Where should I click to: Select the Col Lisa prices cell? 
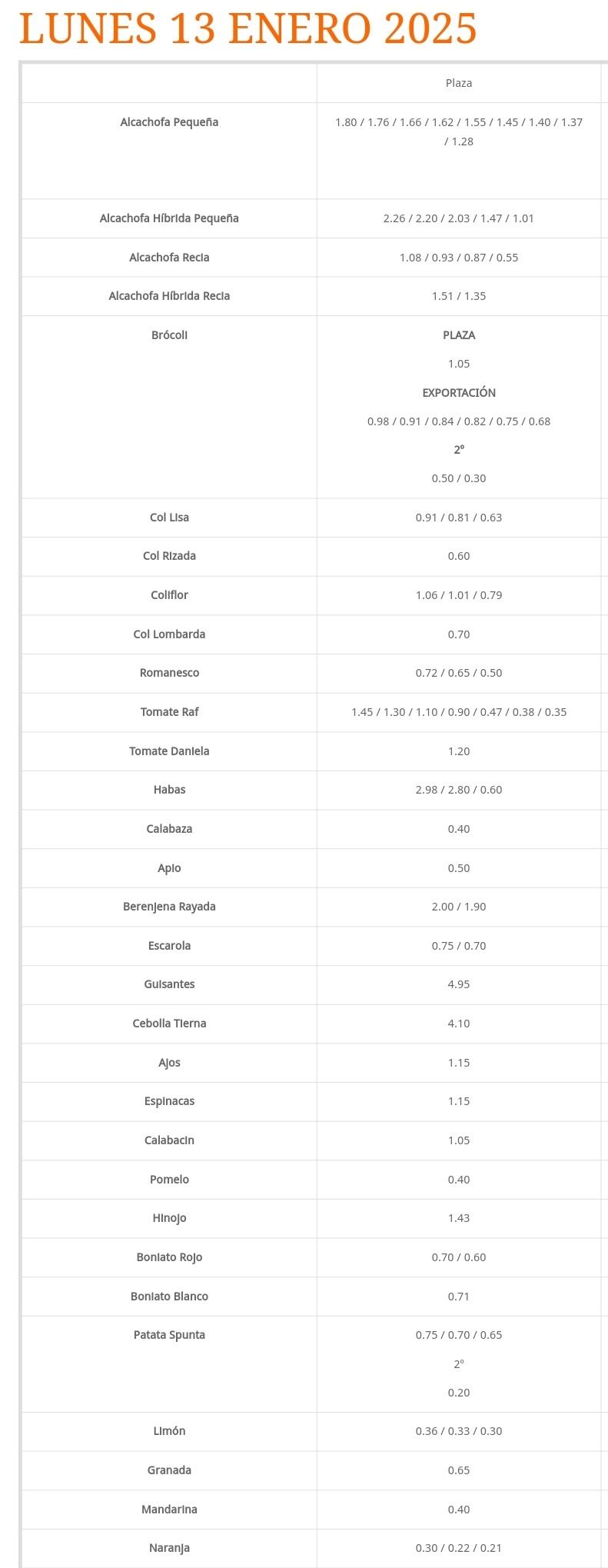click(x=459, y=518)
